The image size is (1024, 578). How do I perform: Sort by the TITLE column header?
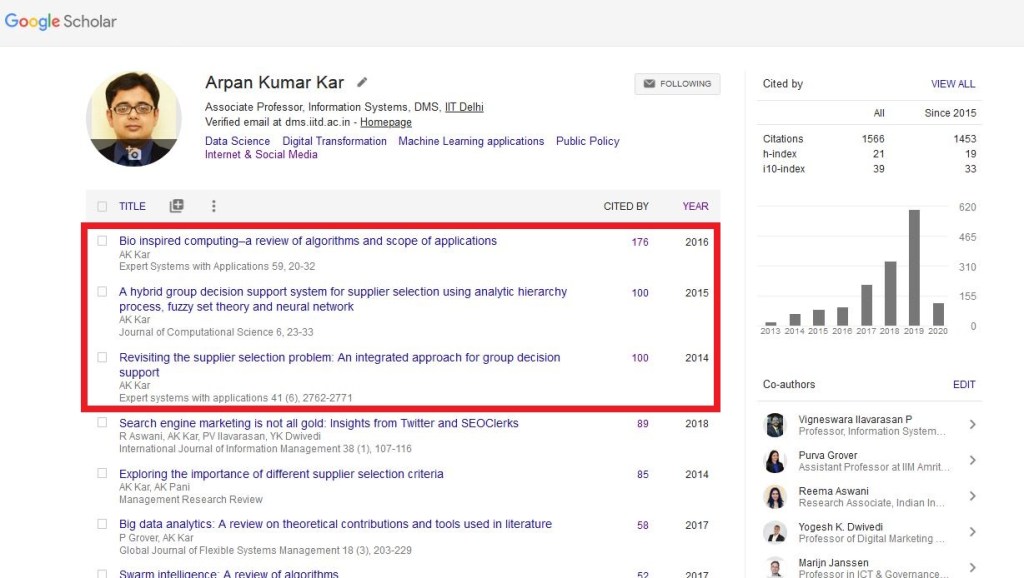(x=132, y=206)
